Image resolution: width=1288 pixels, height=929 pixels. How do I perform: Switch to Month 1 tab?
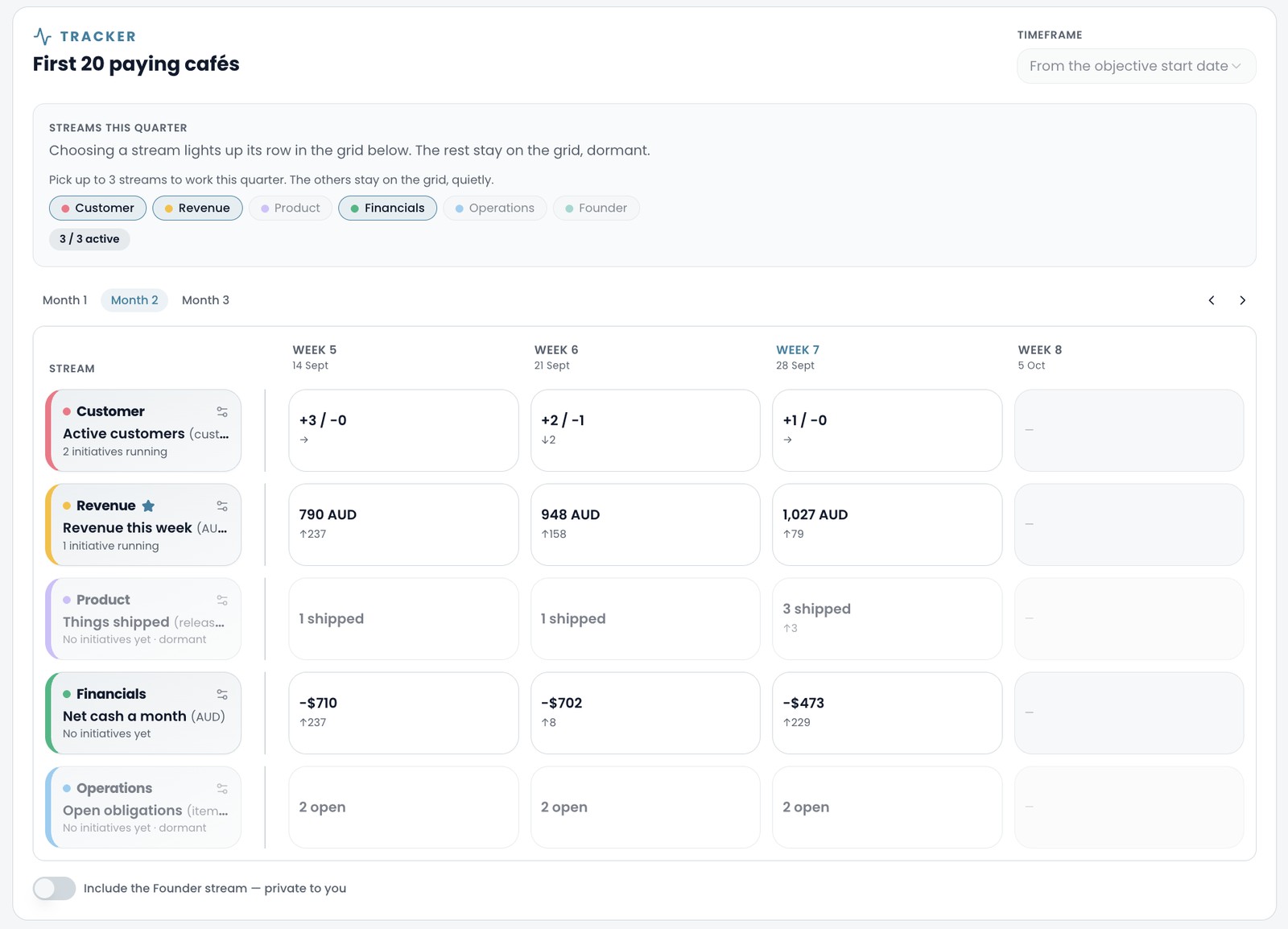64,300
